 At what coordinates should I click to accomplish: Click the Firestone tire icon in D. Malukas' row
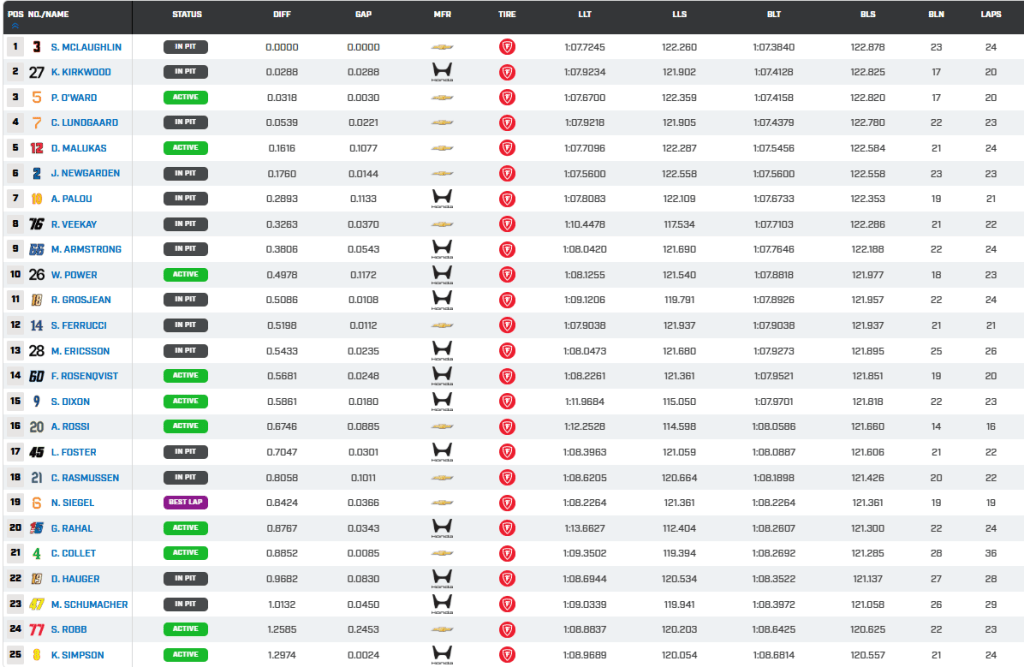[x=507, y=148]
